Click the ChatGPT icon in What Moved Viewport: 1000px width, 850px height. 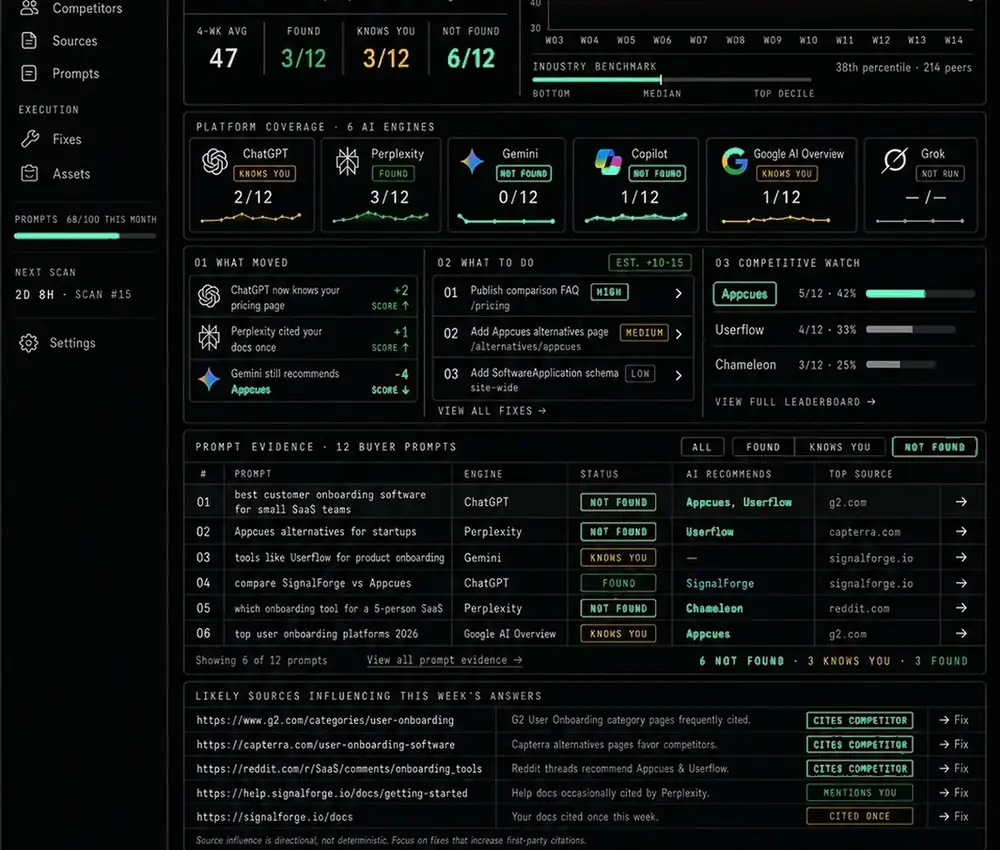click(209, 297)
